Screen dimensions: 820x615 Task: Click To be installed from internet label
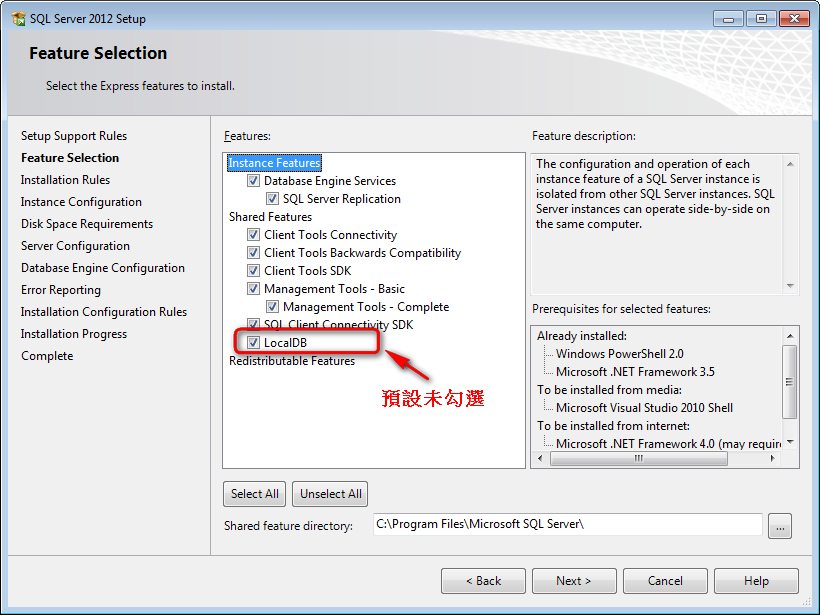point(613,426)
